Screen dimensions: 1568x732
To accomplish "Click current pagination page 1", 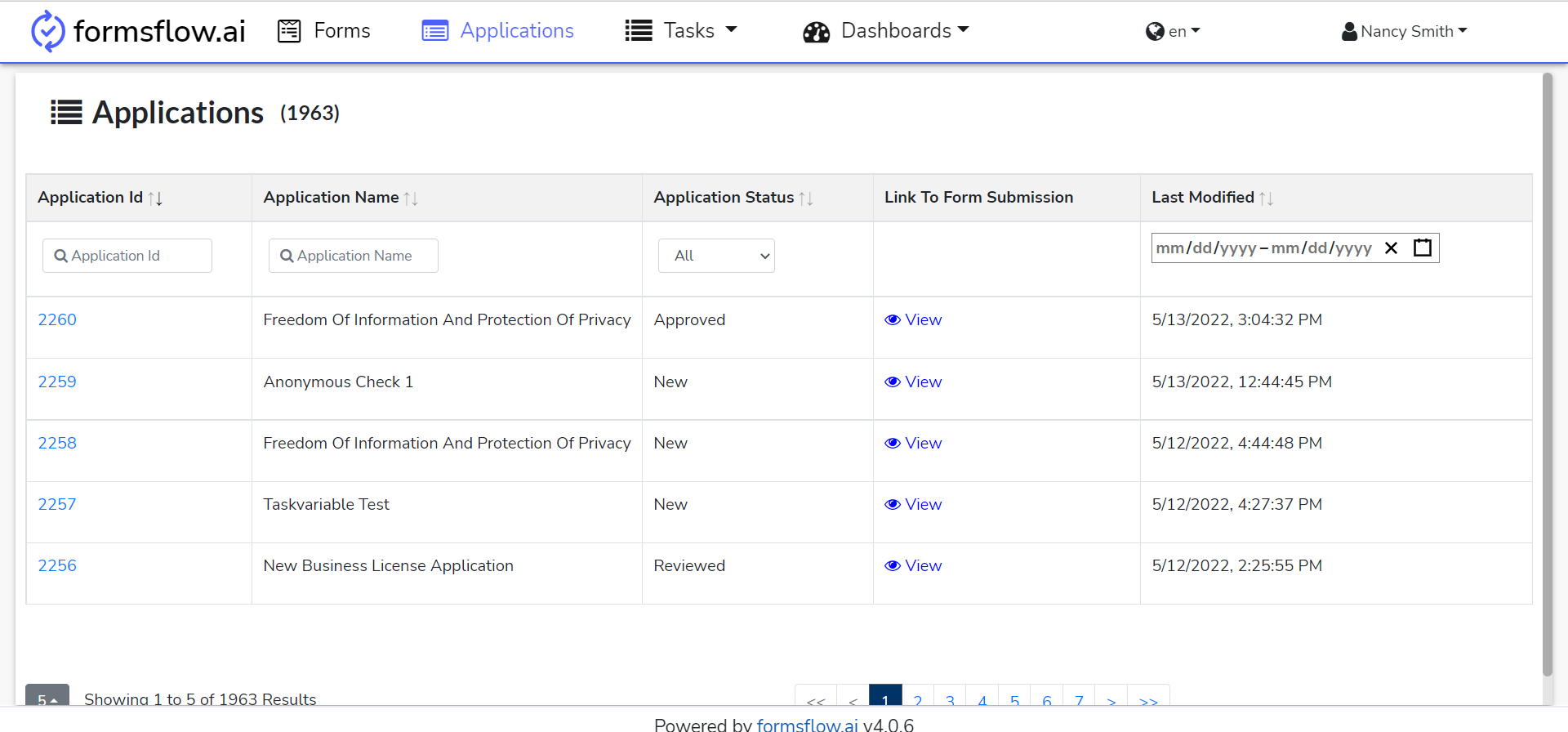I will click(x=885, y=696).
